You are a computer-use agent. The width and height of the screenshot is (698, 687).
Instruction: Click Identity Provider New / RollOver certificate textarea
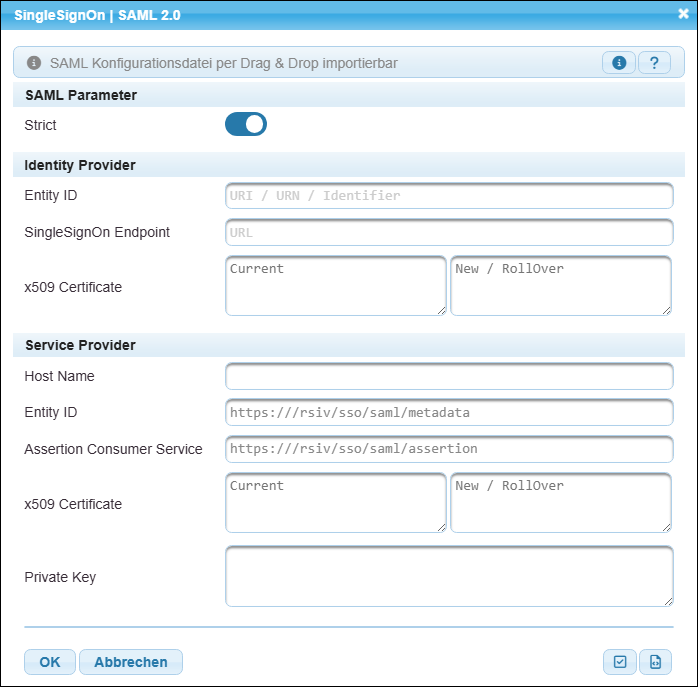click(561, 286)
